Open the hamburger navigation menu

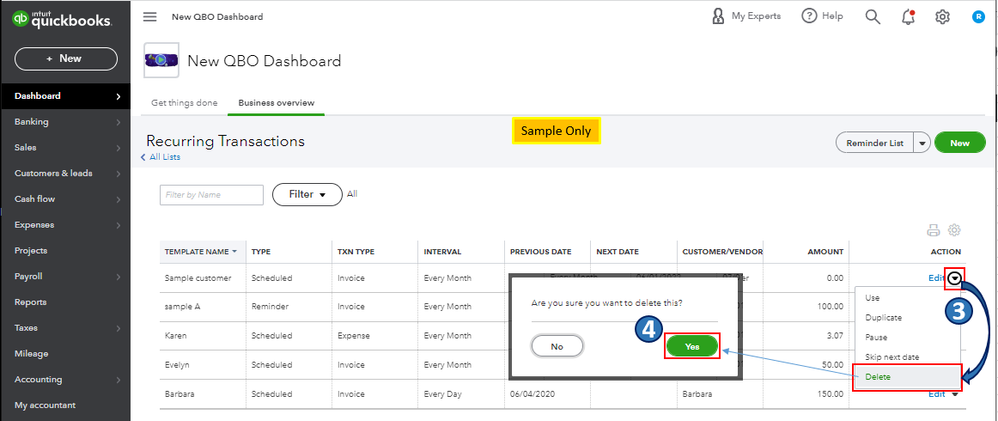(150, 17)
